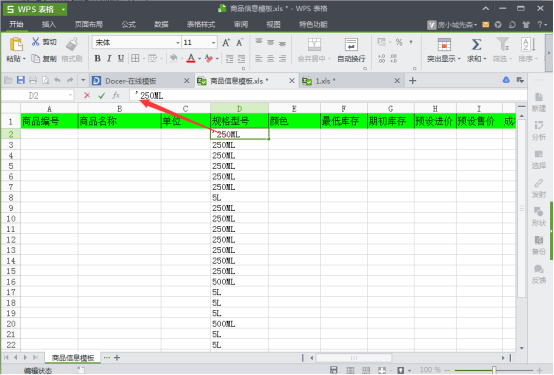Open the font size 11 dropdown
Viewport: 554px width, 375px height.
(213, 43)
